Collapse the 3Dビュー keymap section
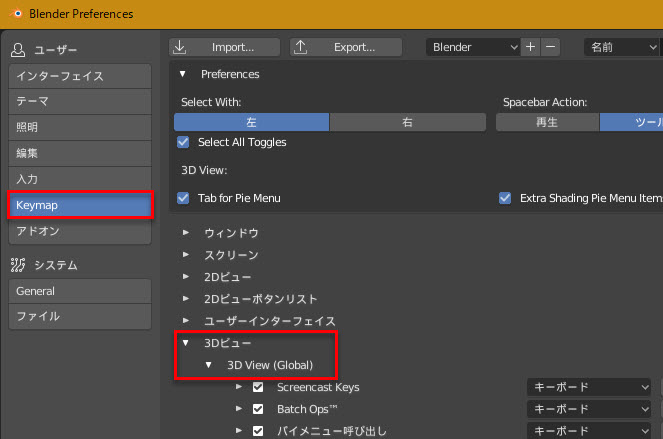Screen dimensions: 663x439 click(186, 343)
